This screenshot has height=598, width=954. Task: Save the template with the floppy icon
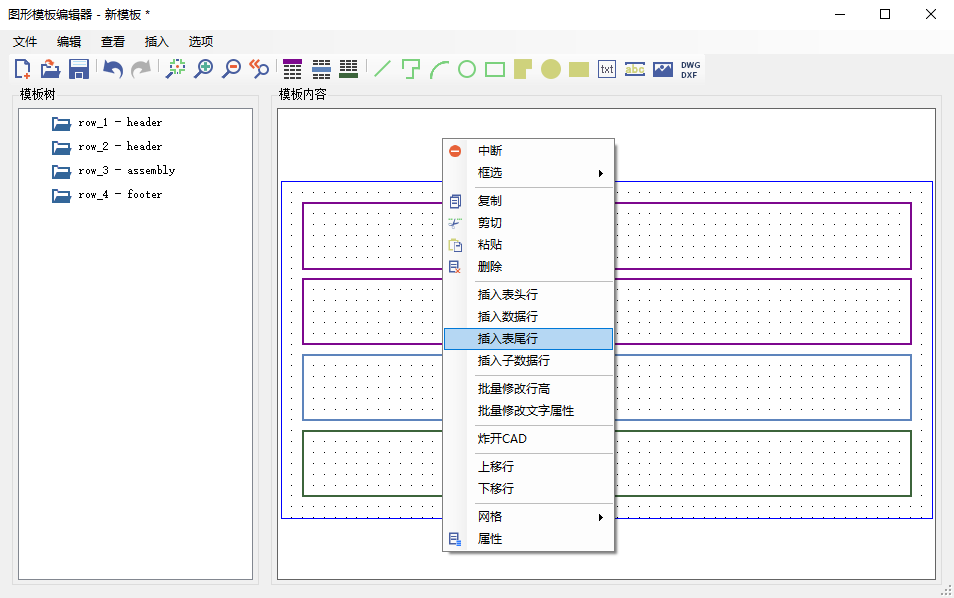[x=79, y=69]
